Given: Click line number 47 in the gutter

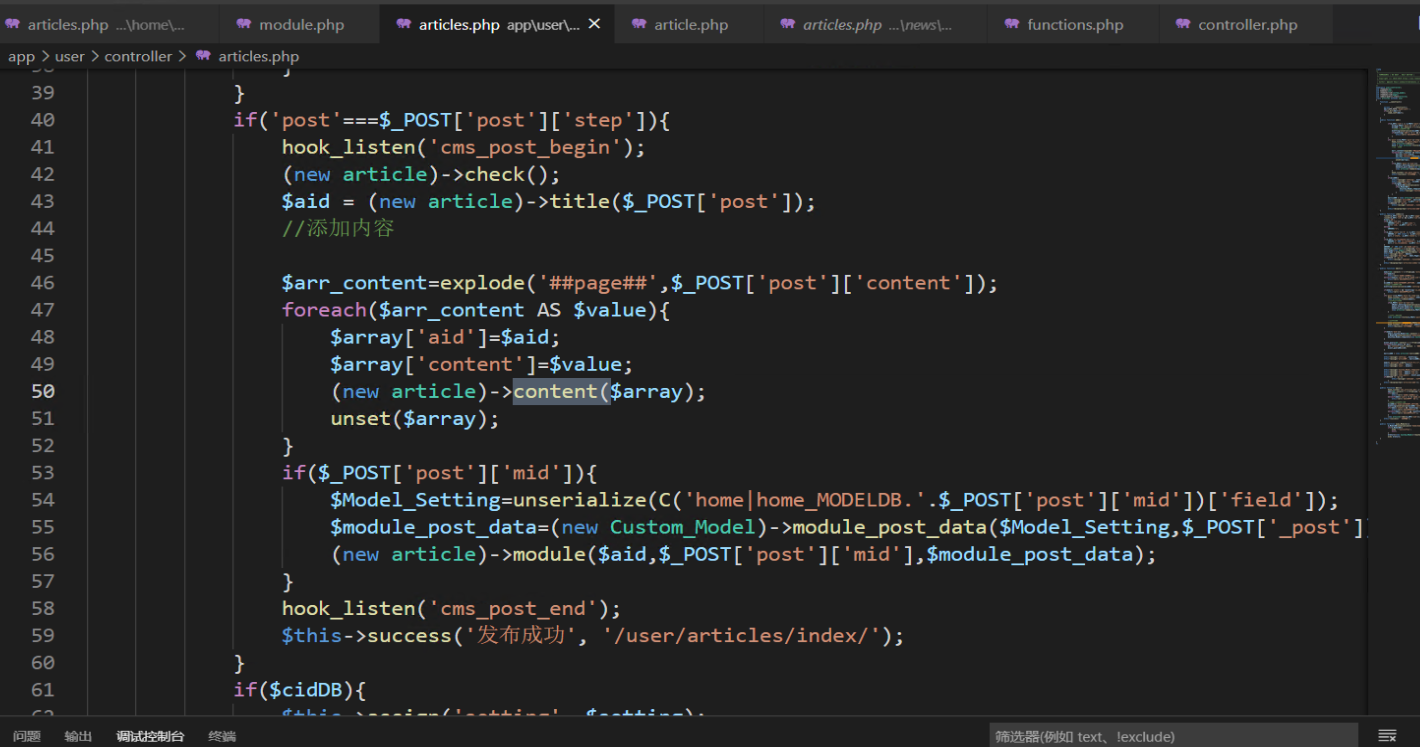Looking at the screenshot, I should point(43,310).
